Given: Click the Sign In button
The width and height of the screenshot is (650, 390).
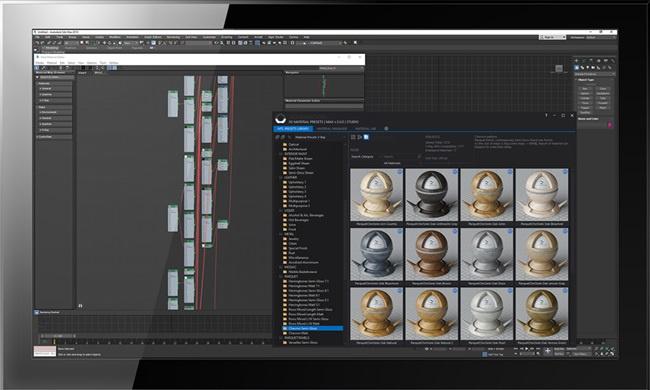Looking at the screenshot, I should point(553,37).
